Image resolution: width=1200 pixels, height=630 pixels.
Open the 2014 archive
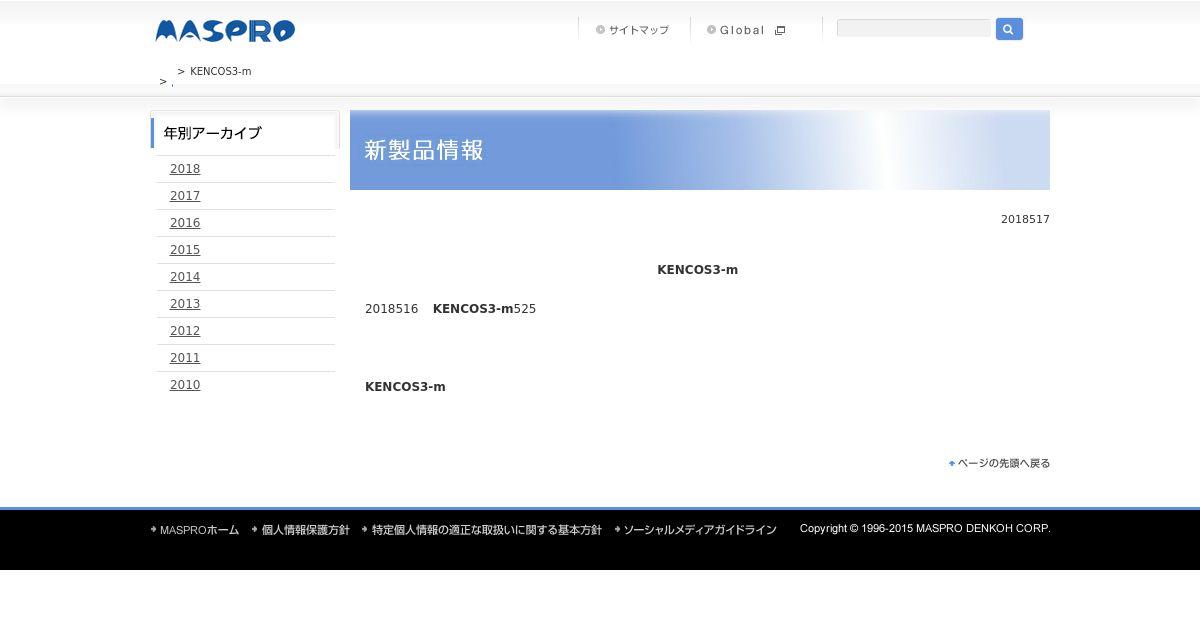coord(185,277)
